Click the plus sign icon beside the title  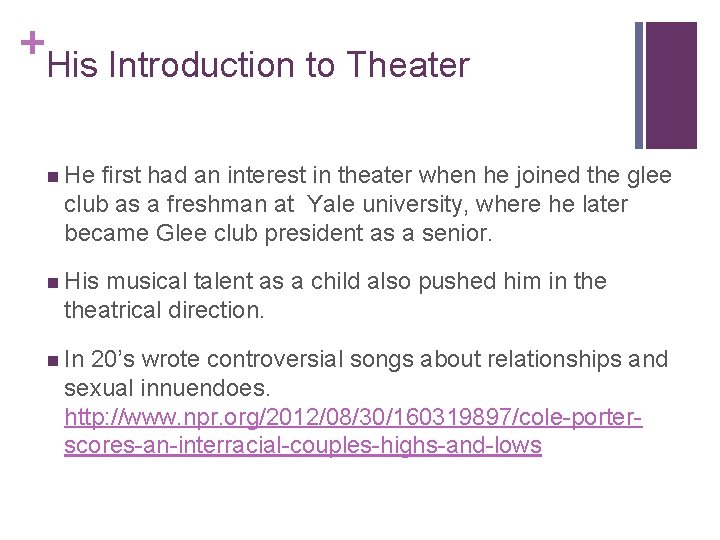click(32, 43)
